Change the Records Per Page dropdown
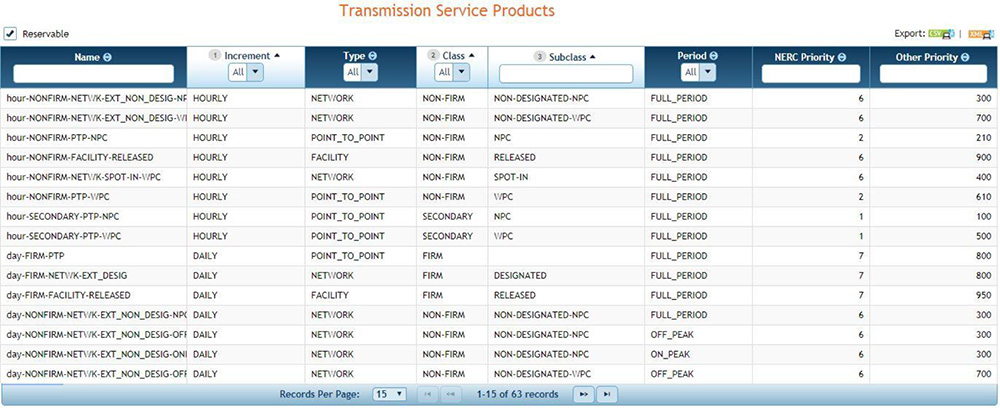1000x408 pixels. (389, 394)
